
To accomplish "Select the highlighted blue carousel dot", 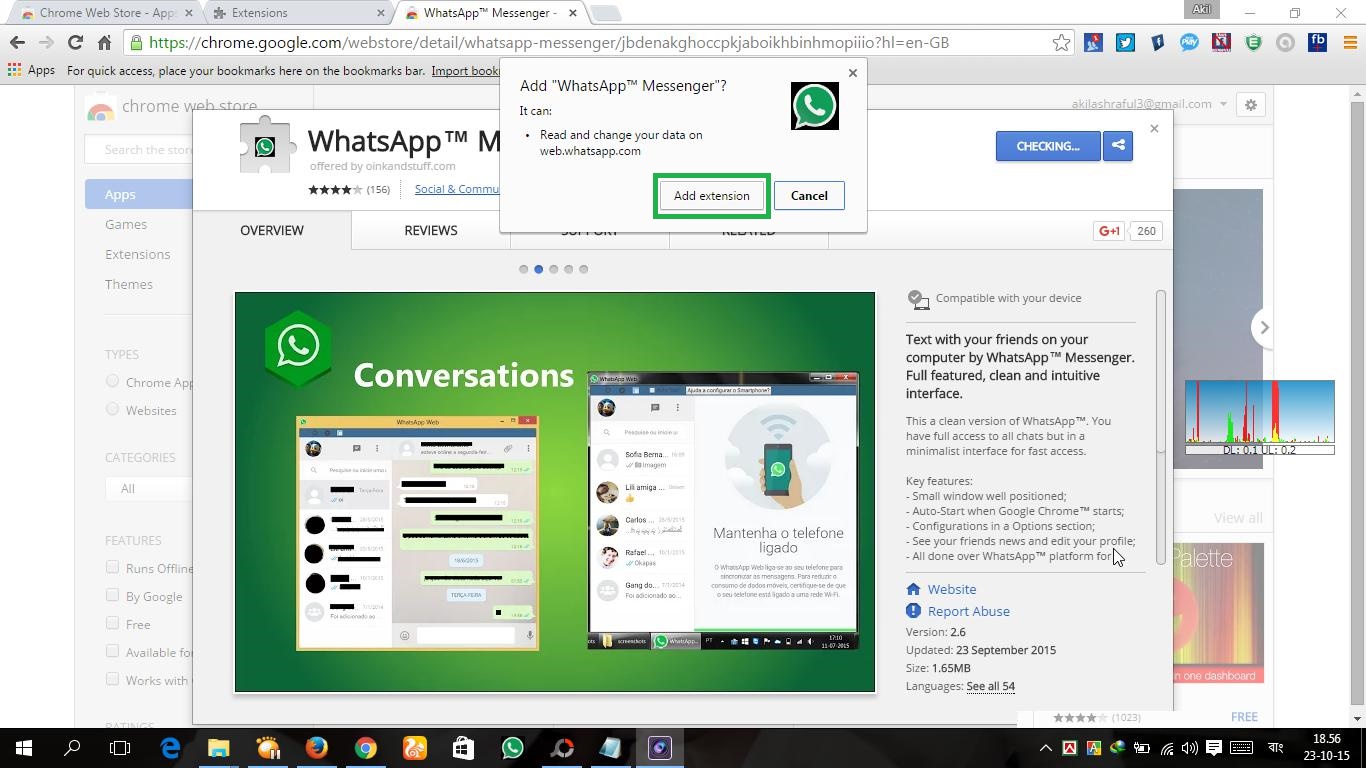I will click(x=538, y=269).
